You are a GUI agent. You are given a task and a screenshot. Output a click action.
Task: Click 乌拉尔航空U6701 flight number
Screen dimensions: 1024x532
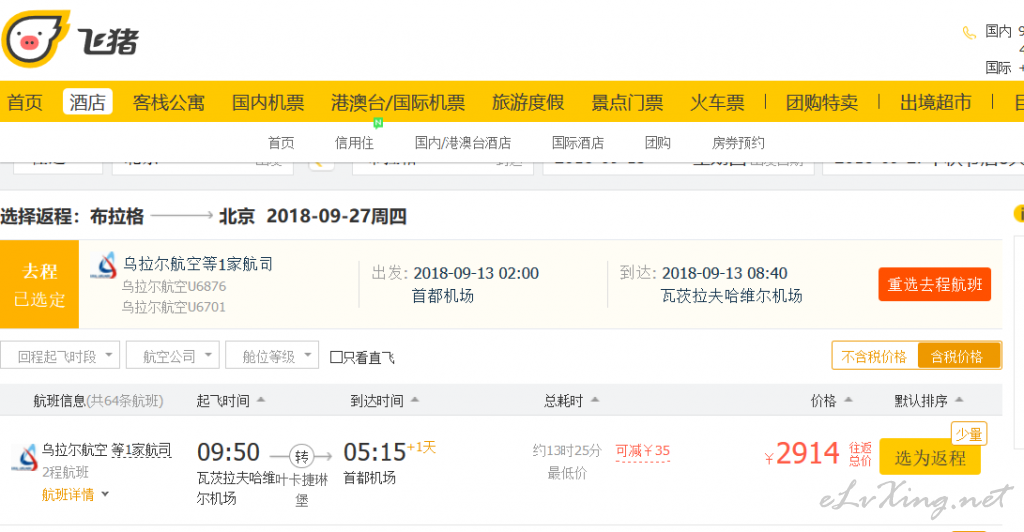(174, 307)
